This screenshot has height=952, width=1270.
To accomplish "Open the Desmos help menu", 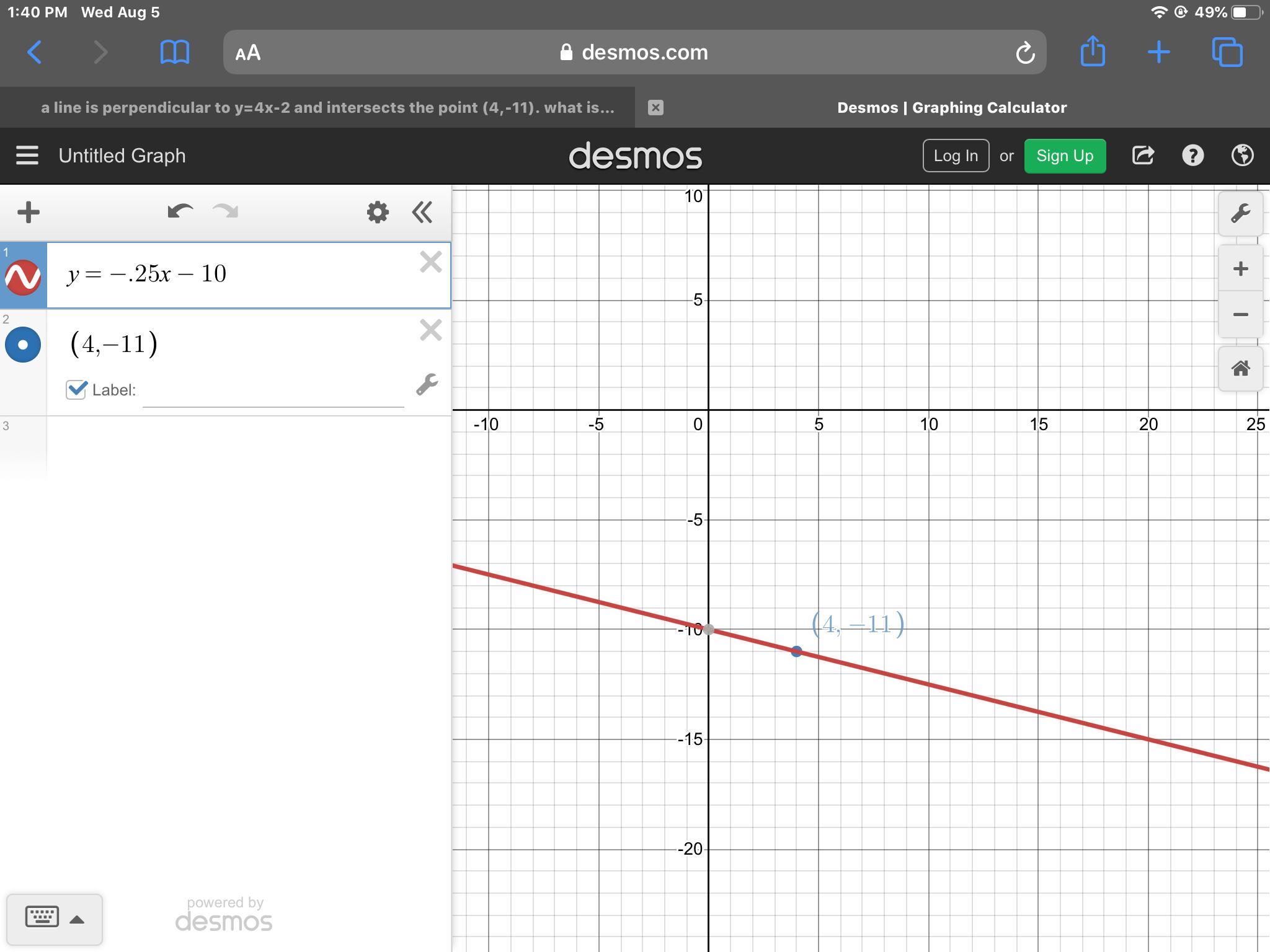I will coord(1192,156).
